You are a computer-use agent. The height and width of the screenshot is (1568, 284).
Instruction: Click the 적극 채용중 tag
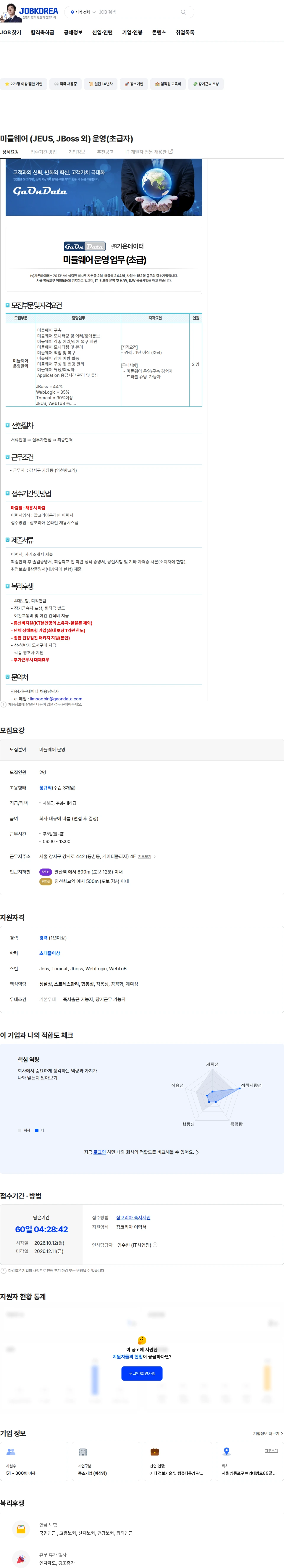coord(66,84)
